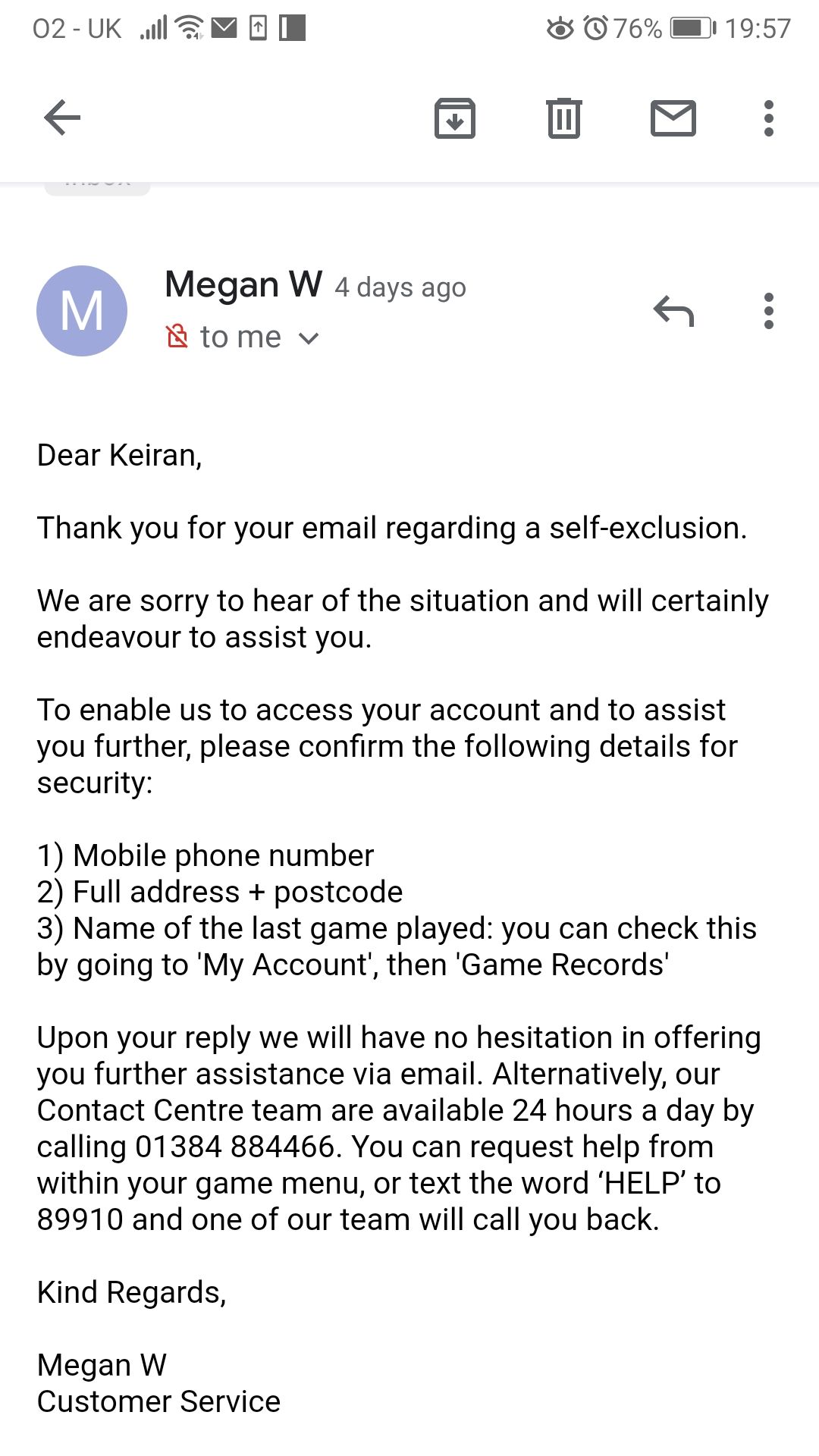
Task: Delete the email using the trash icon
Action: click(564, 118)
